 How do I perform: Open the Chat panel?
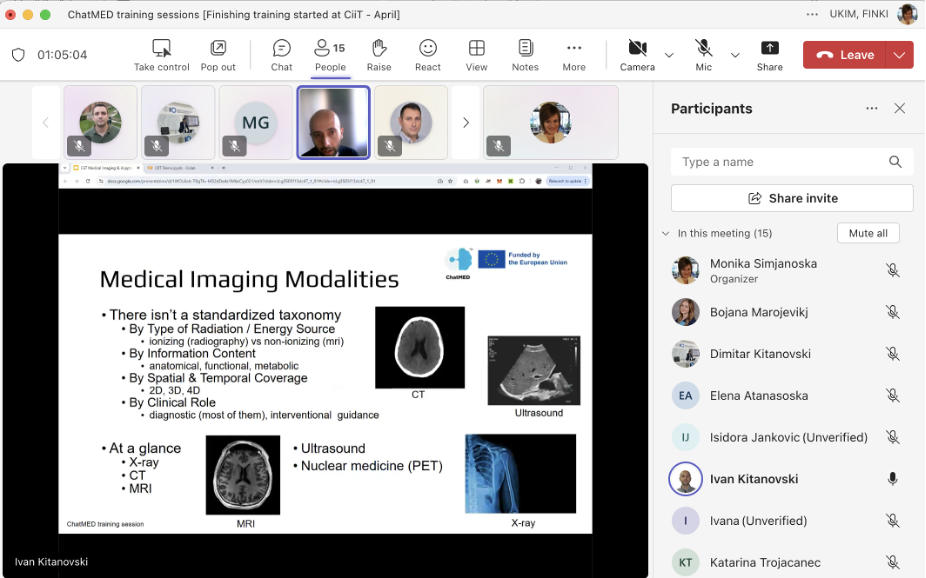282,49
